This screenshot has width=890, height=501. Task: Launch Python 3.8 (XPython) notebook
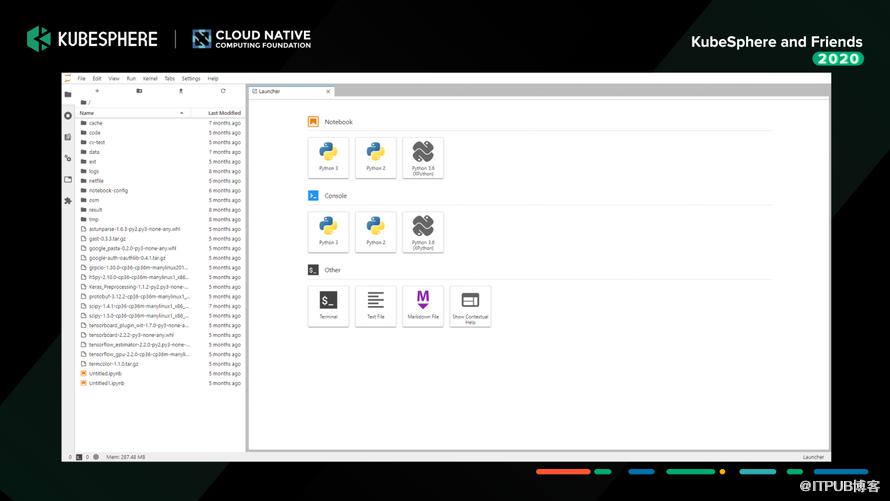tap(423, 158)
